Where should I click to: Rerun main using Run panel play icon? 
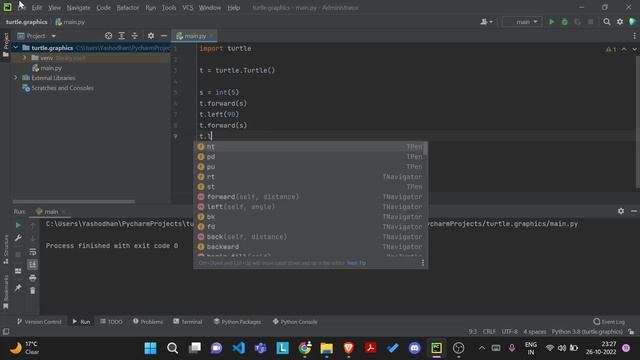(x=18, y=225)
